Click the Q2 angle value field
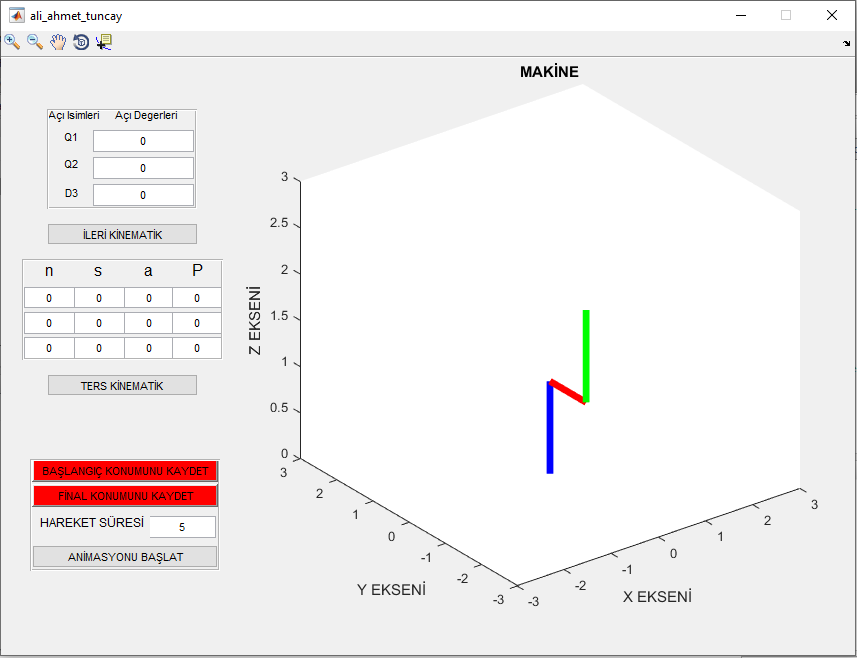The width and height of the screenshot is (857, 658). click(x=142, y=167)
